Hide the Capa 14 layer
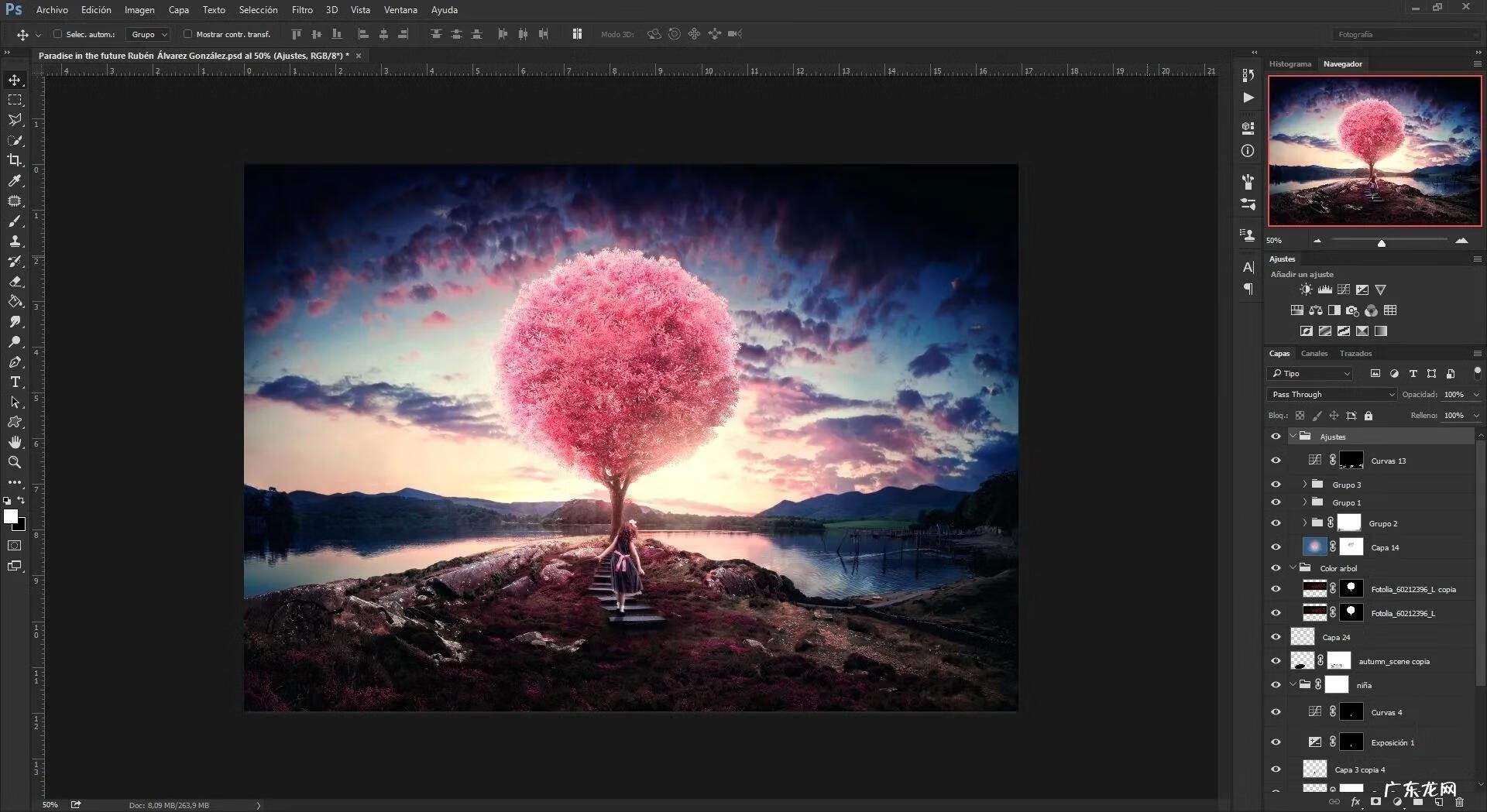1487x812 pixels. [x=1276, y=547]
